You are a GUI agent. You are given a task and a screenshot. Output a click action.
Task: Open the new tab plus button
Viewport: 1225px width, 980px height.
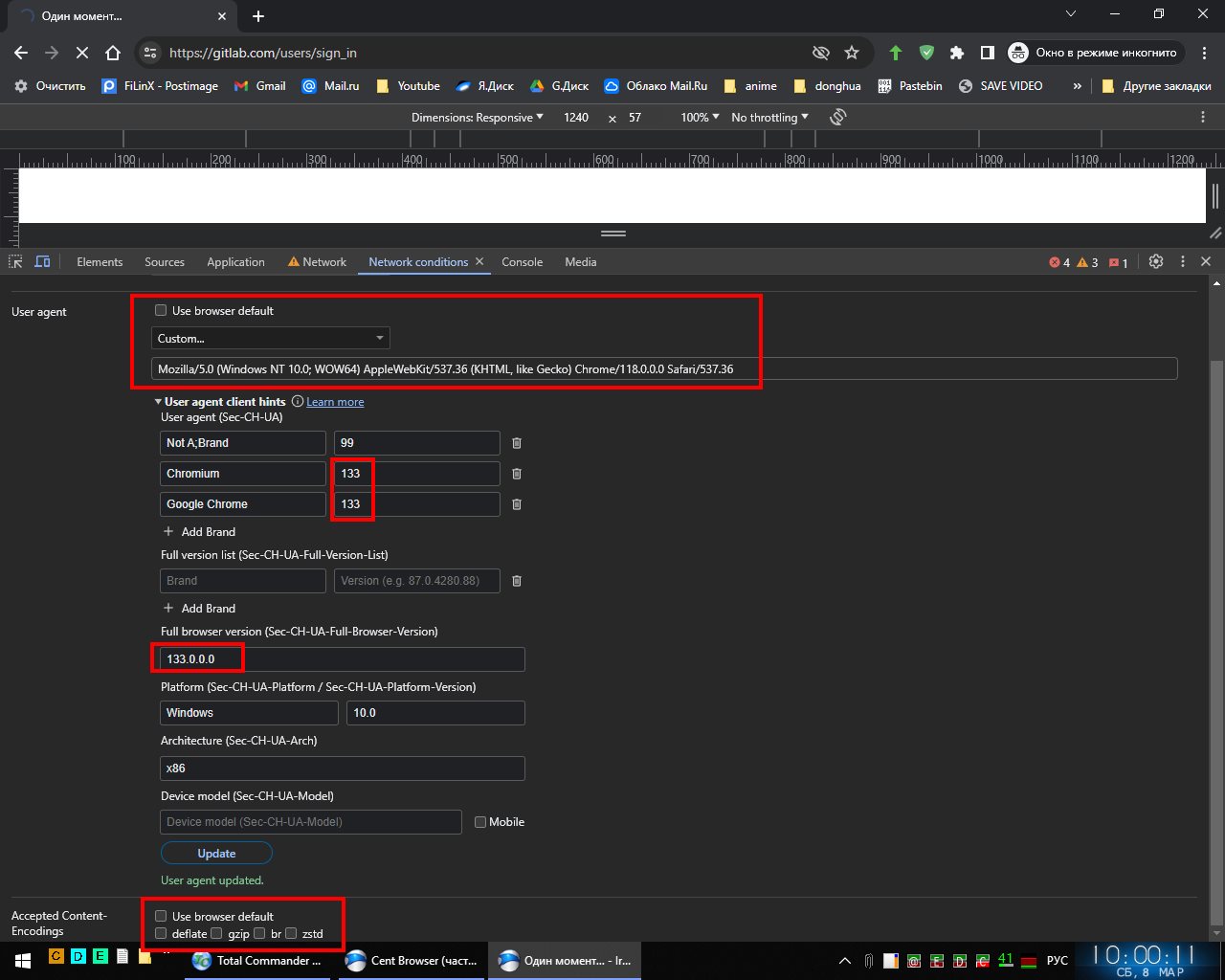coord(258,16)
